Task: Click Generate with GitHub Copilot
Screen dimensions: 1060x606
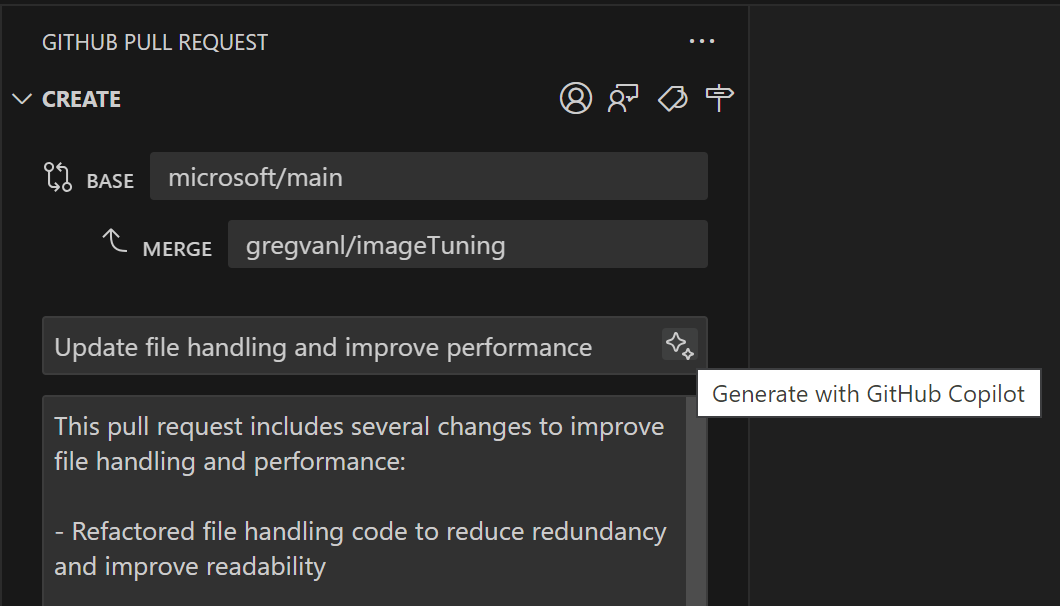Action: [x=868, y=393]
